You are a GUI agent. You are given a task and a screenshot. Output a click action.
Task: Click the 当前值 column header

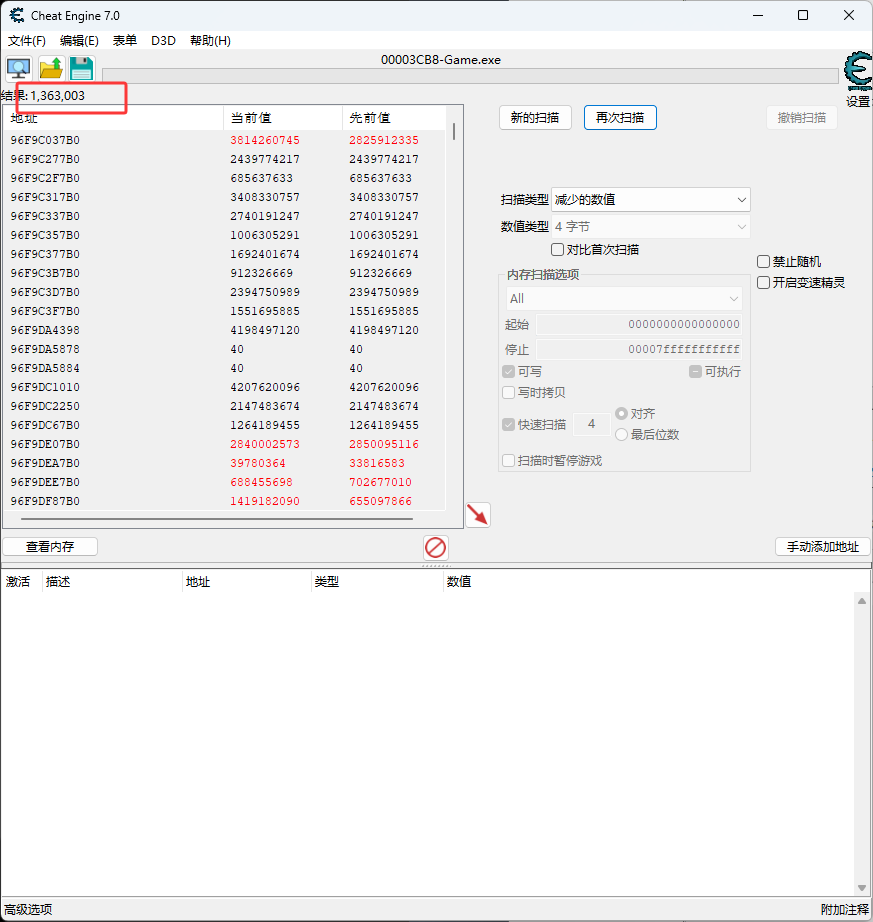(x=283, y=118)
